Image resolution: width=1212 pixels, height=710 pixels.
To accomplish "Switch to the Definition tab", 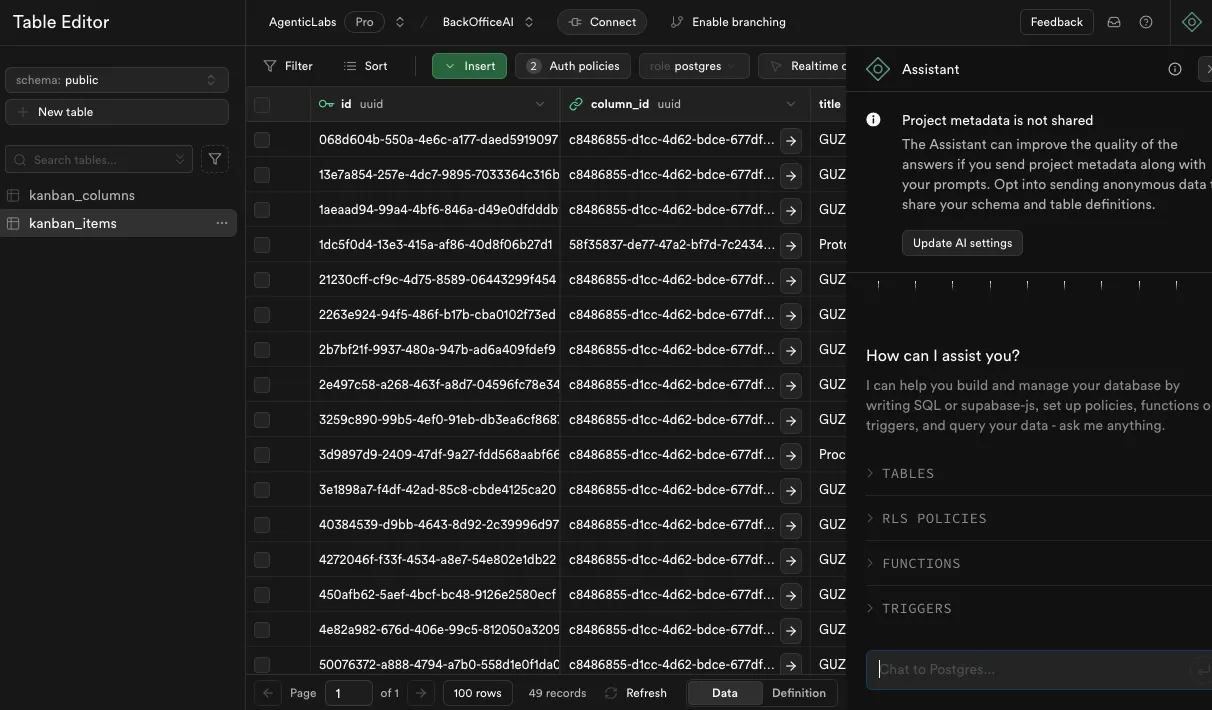I will (x=798, y=692).
